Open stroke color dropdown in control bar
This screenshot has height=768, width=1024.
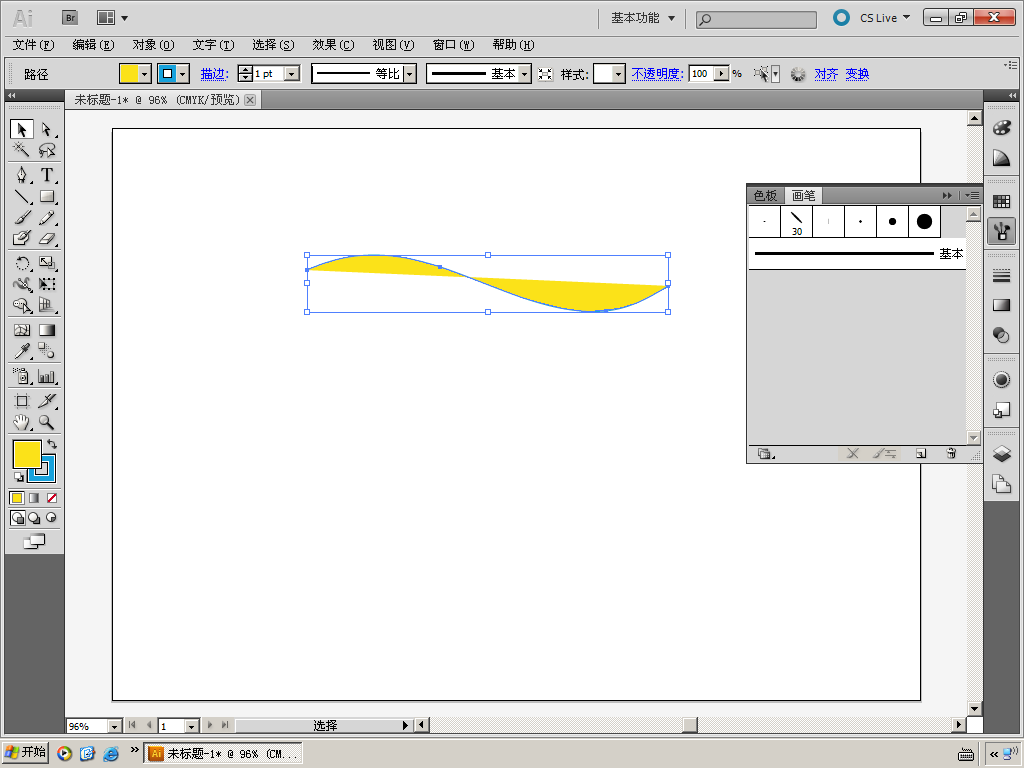coord(184,74)
